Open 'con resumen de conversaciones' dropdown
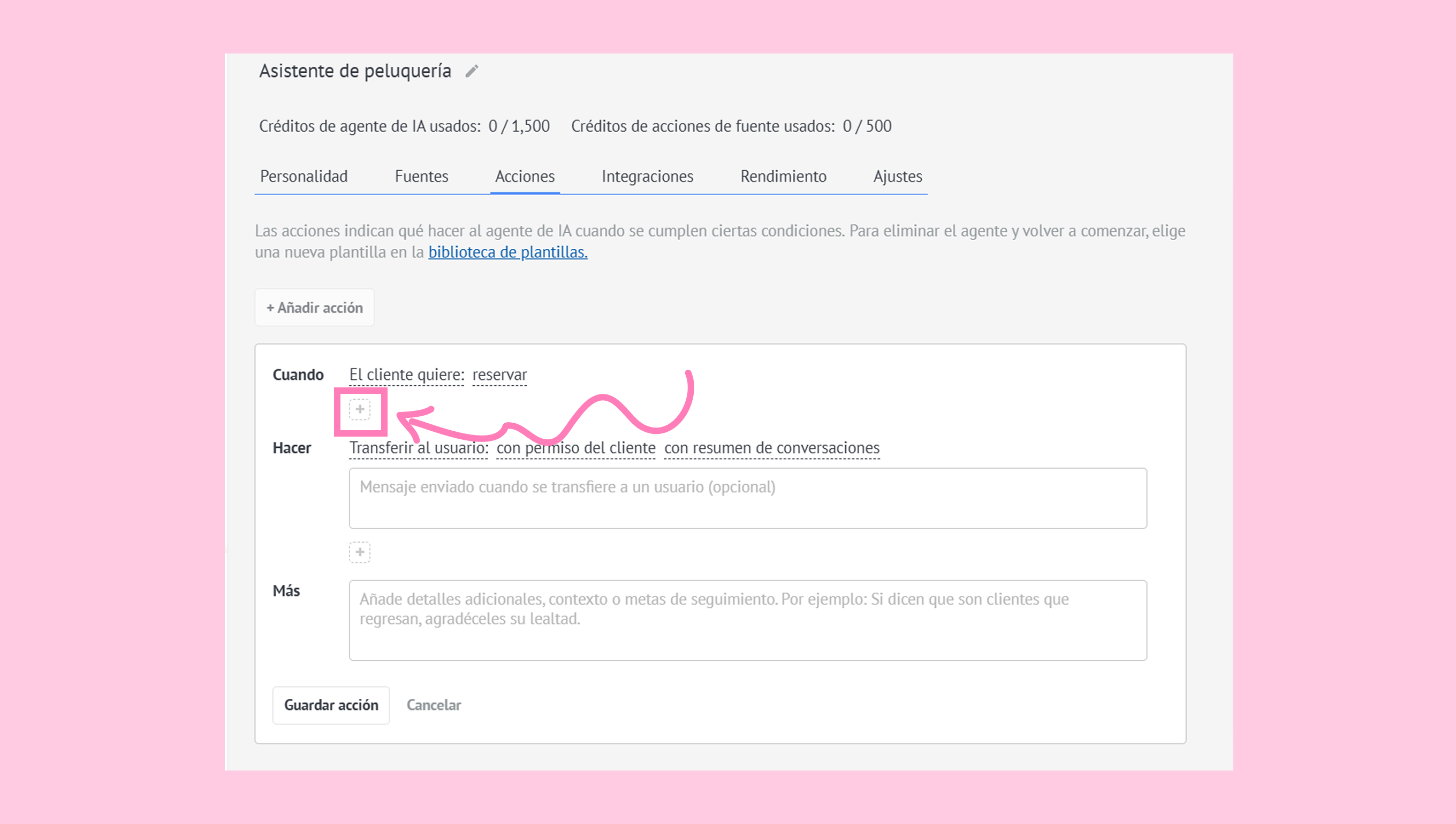Screen dimensions: 1456x824 tap(771, 448)
